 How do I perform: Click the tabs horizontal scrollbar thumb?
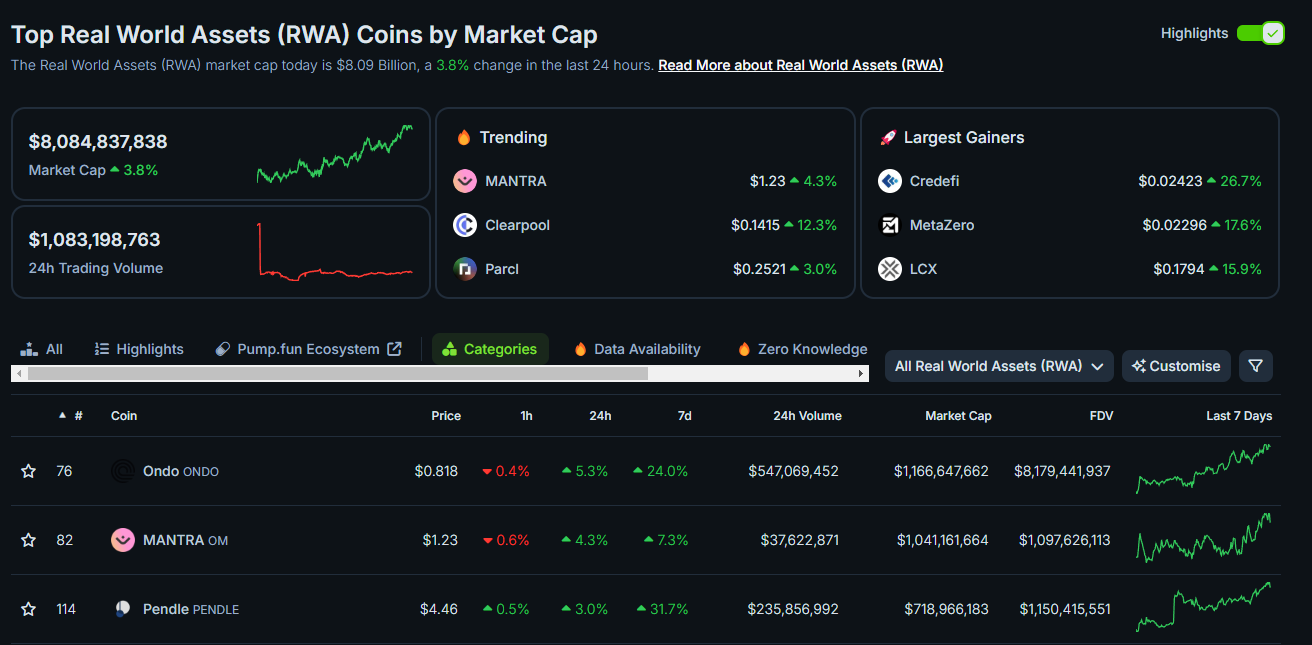(x=338, y=373)
